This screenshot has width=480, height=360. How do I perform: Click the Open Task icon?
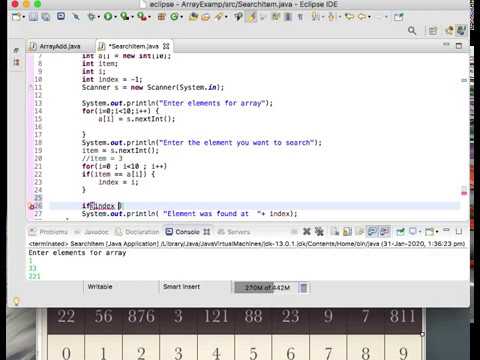(x=206, y=16)
